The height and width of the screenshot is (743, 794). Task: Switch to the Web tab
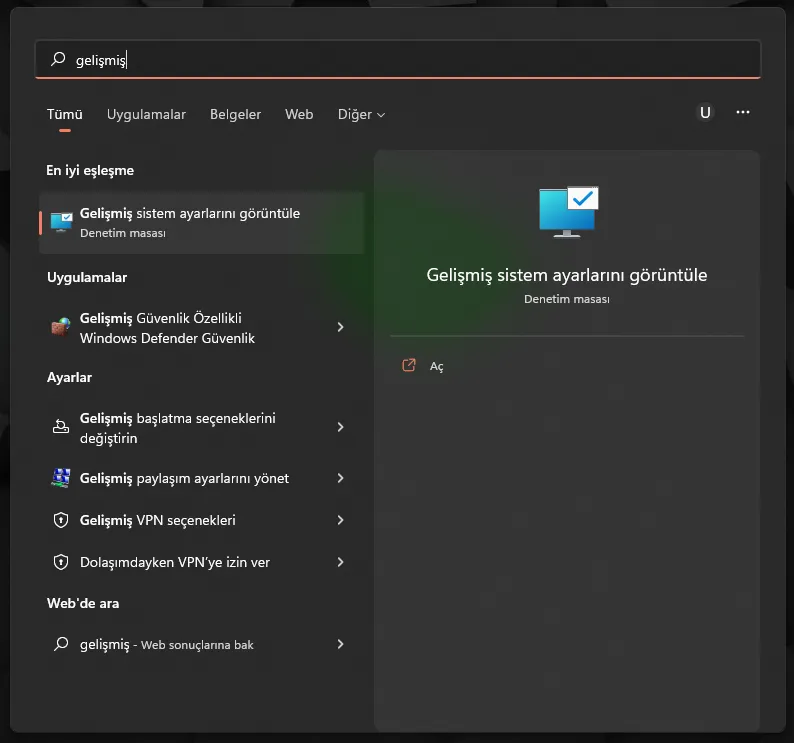pos(299,114)
